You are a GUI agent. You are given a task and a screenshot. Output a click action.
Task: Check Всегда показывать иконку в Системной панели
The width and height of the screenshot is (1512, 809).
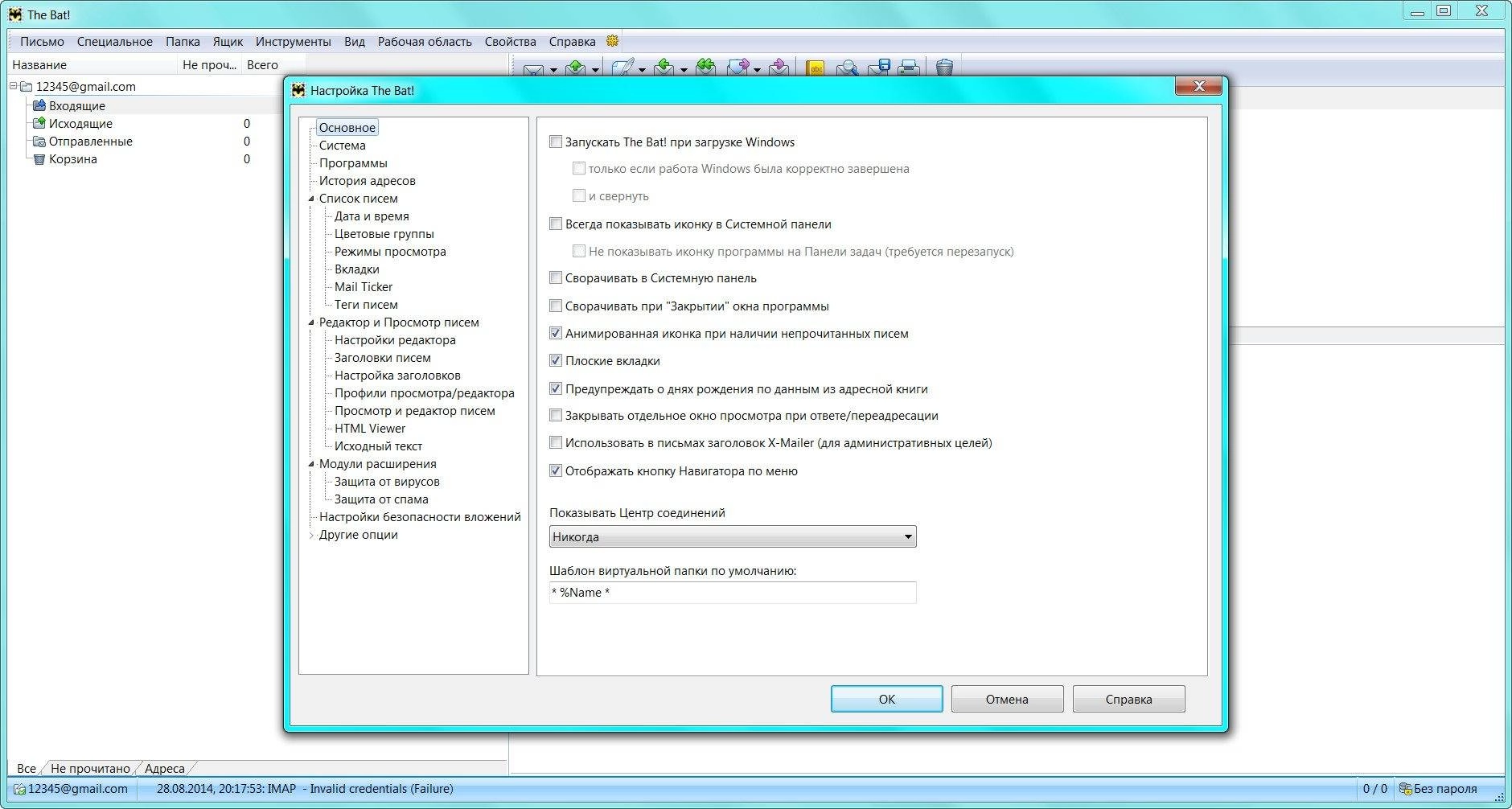click(556, 224)
